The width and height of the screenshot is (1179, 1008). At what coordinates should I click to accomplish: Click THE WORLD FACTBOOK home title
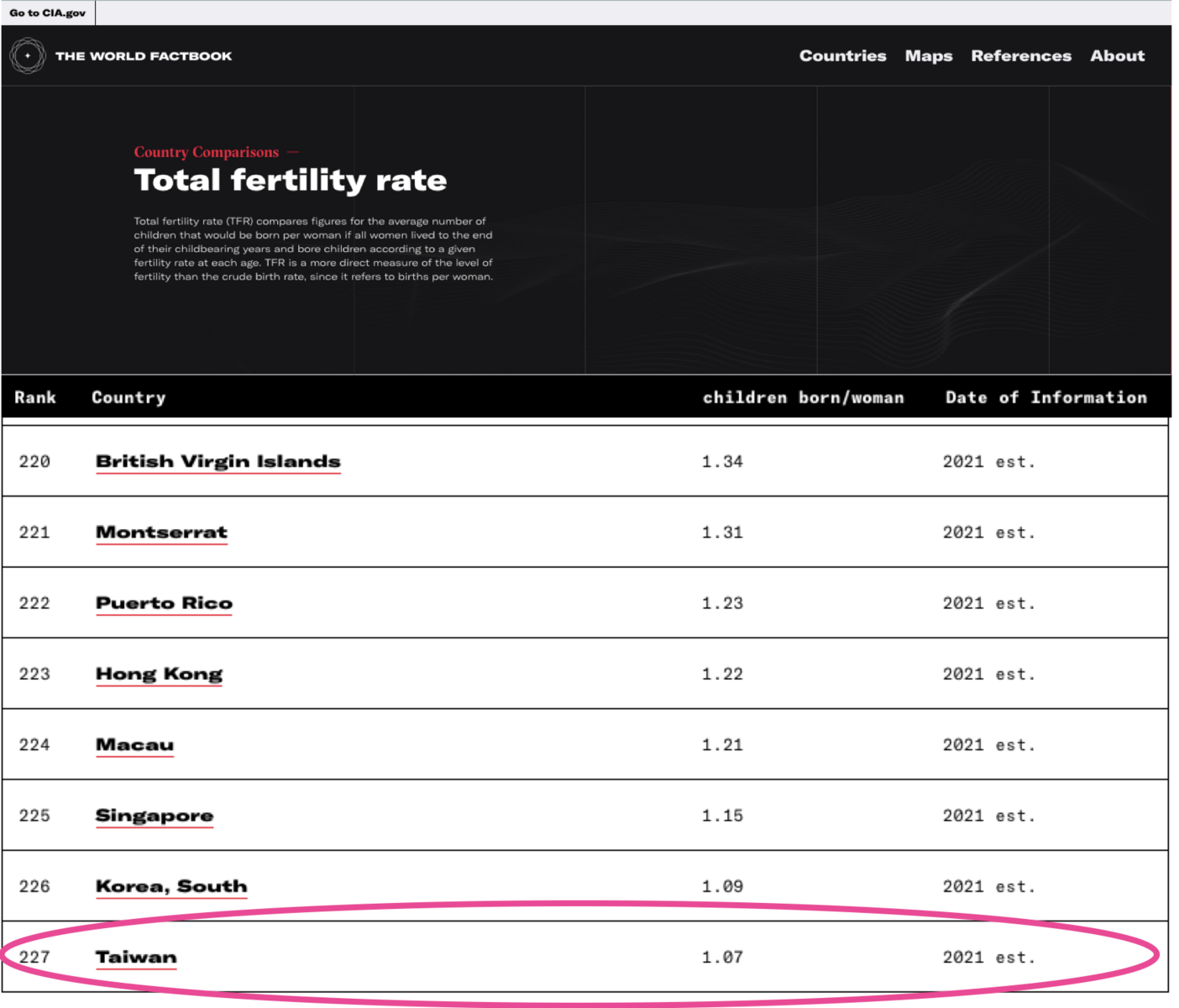(x=144, y=56)
